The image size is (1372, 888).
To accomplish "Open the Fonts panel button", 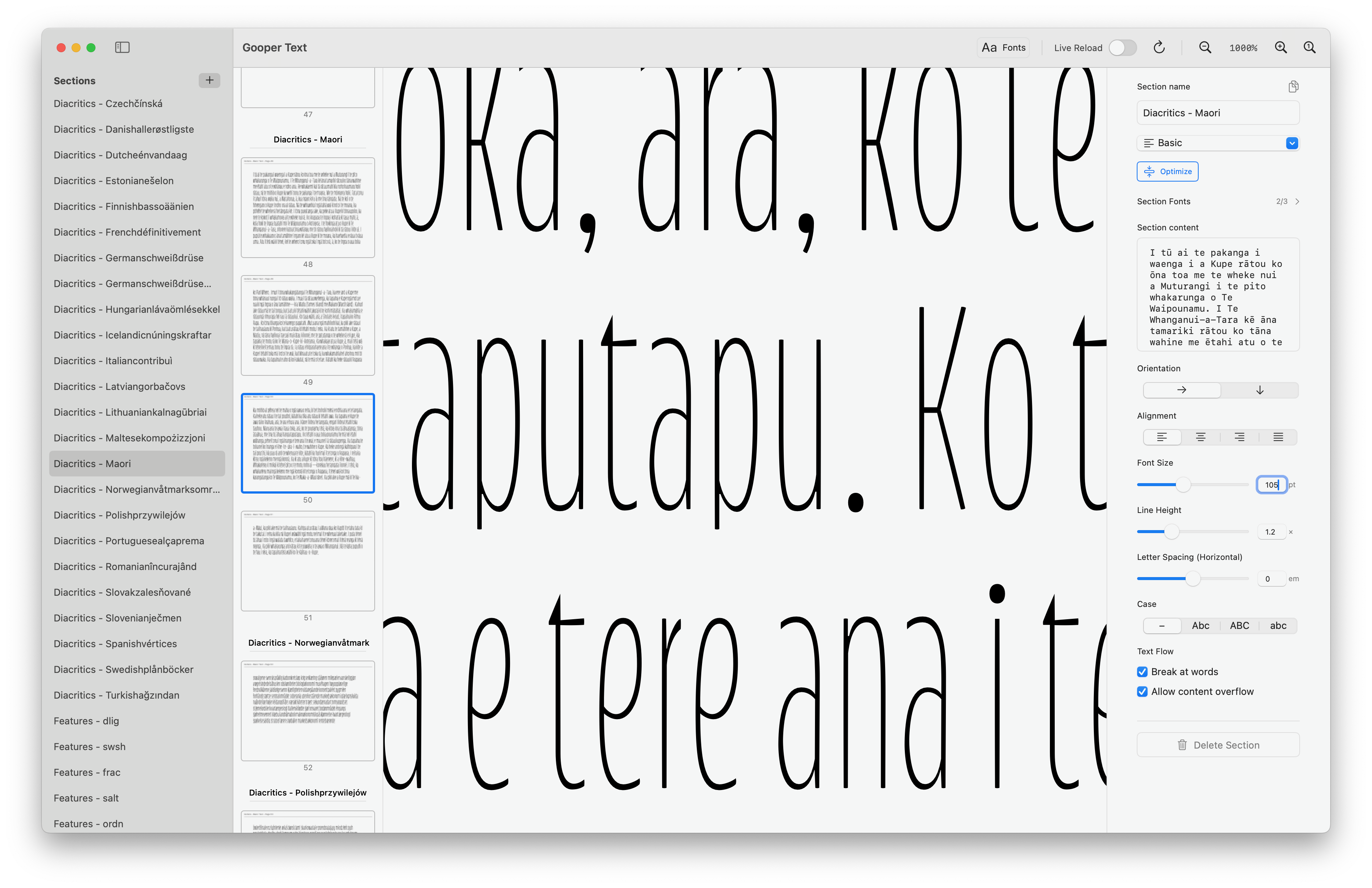I will [x=1004, y=47].
